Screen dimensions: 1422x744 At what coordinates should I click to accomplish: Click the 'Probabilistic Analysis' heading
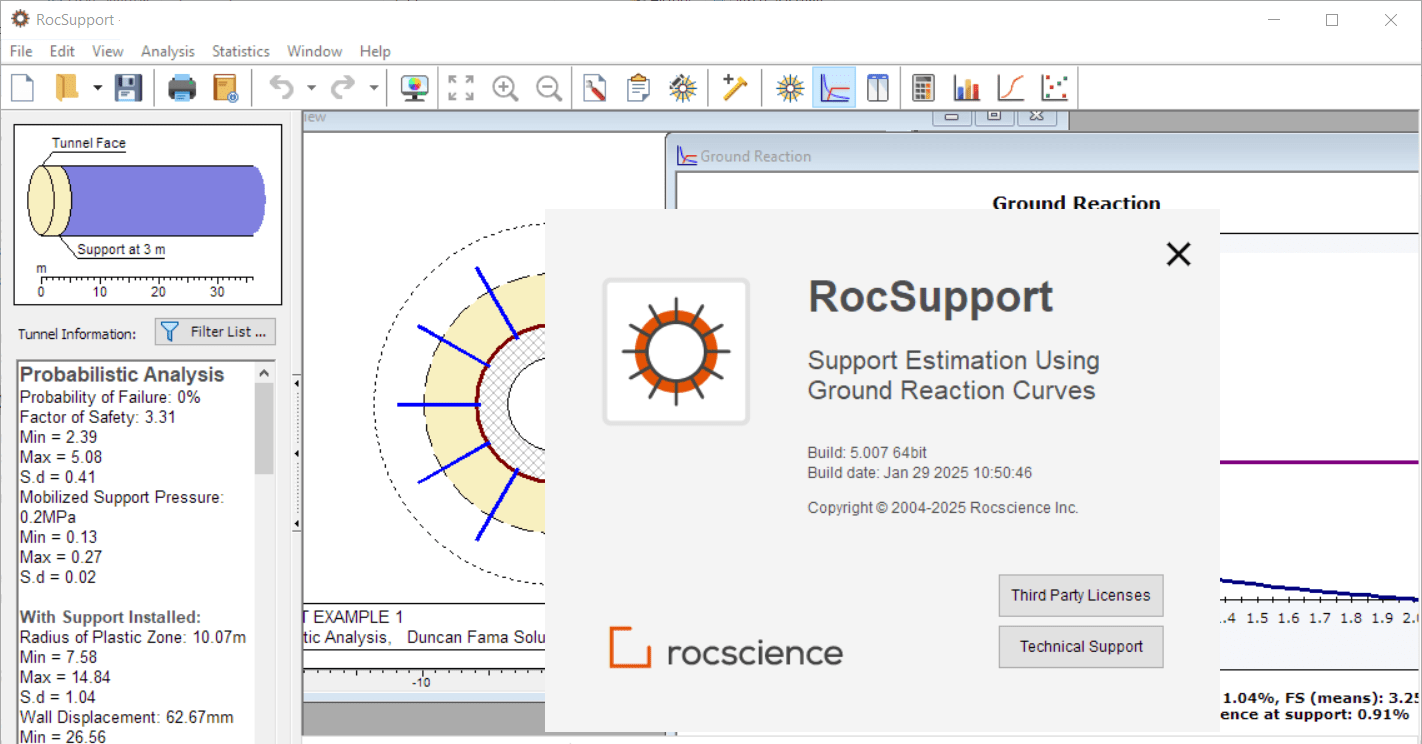[122, 375]
